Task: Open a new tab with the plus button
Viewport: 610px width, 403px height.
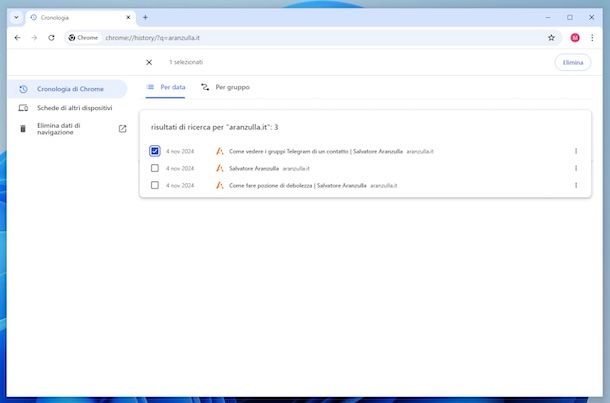Action: click(x=145, y=18)
